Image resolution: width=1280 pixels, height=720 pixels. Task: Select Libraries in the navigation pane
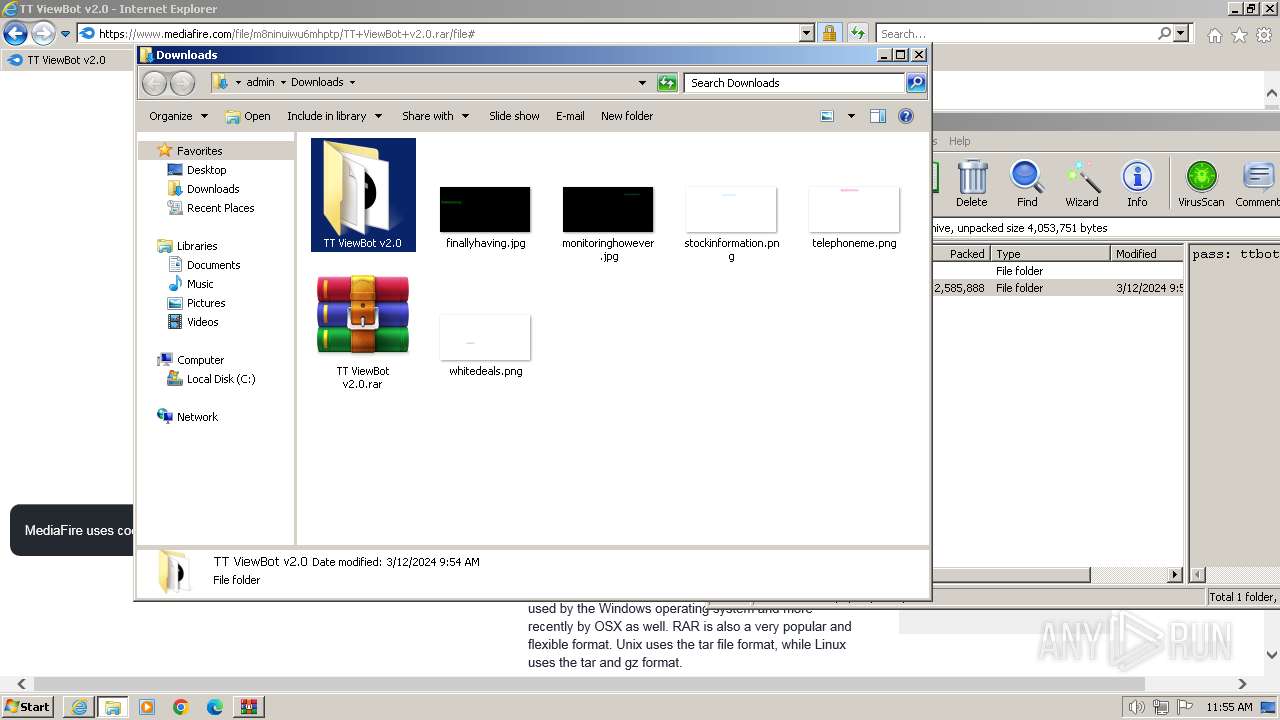click(197, 246)
